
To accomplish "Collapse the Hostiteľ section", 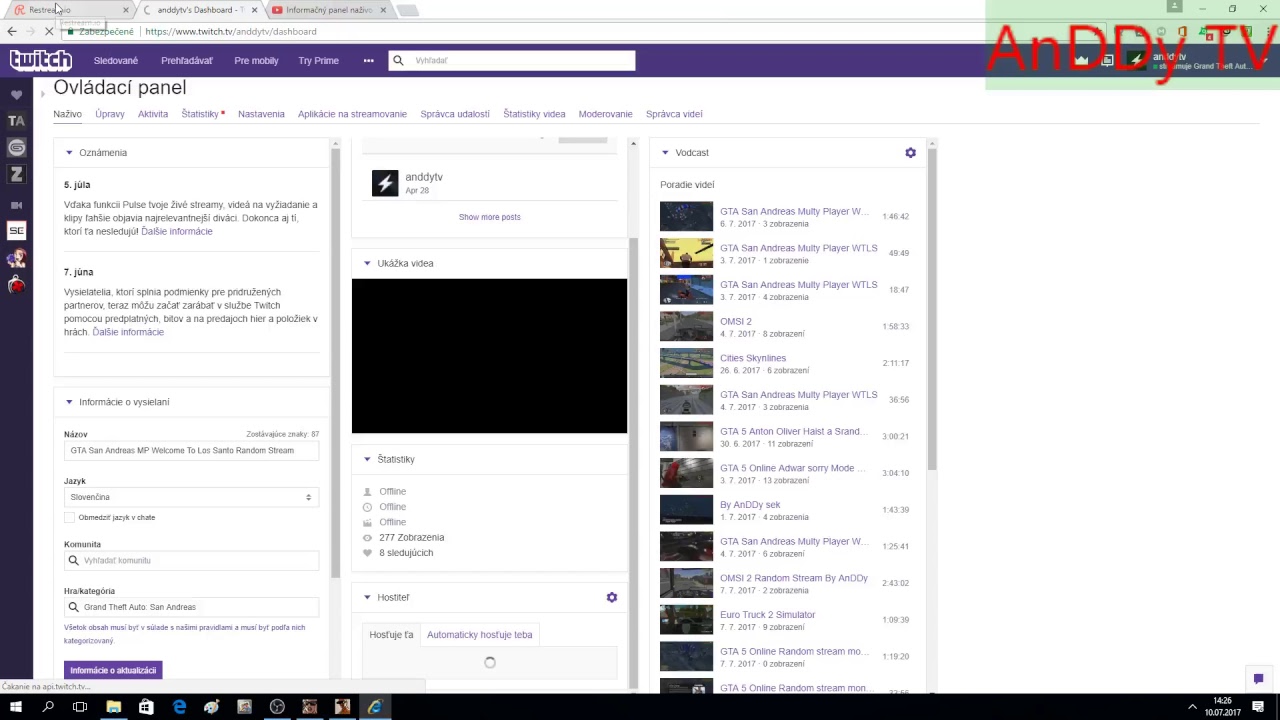I will pyautogui.click(x=367, y=597).
